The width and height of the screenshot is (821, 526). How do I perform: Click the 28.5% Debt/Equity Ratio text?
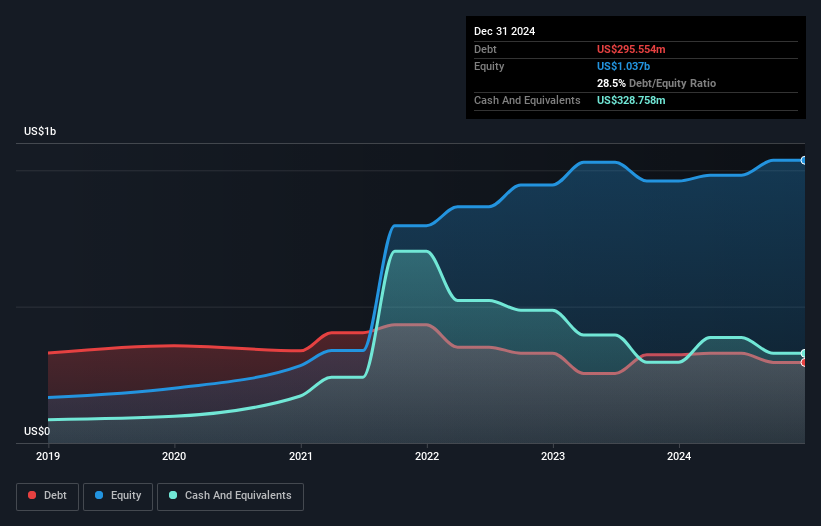(x=656, y=83)
